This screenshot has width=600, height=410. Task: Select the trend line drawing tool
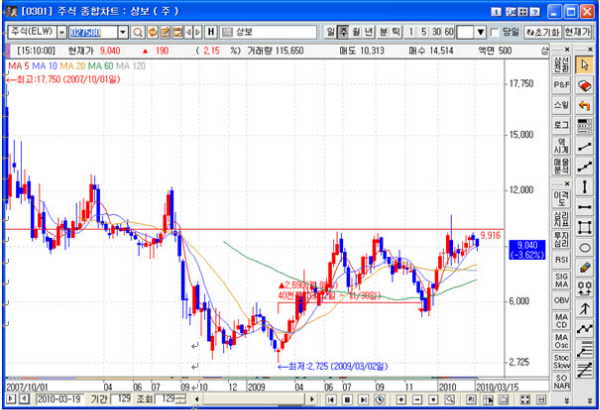pyautogui.click(x=586, y=147)
